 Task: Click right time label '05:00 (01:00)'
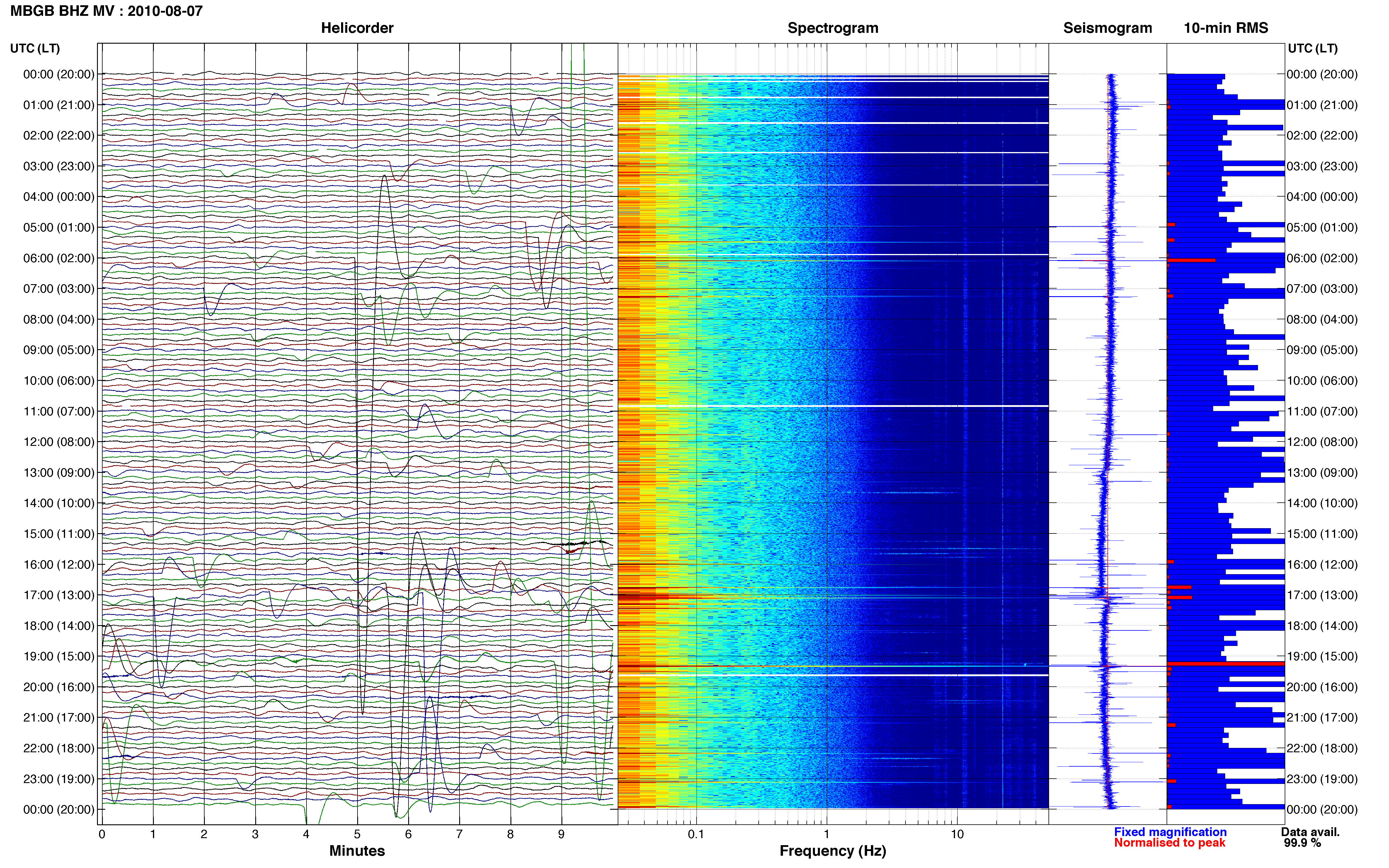tap(1322, 227)
